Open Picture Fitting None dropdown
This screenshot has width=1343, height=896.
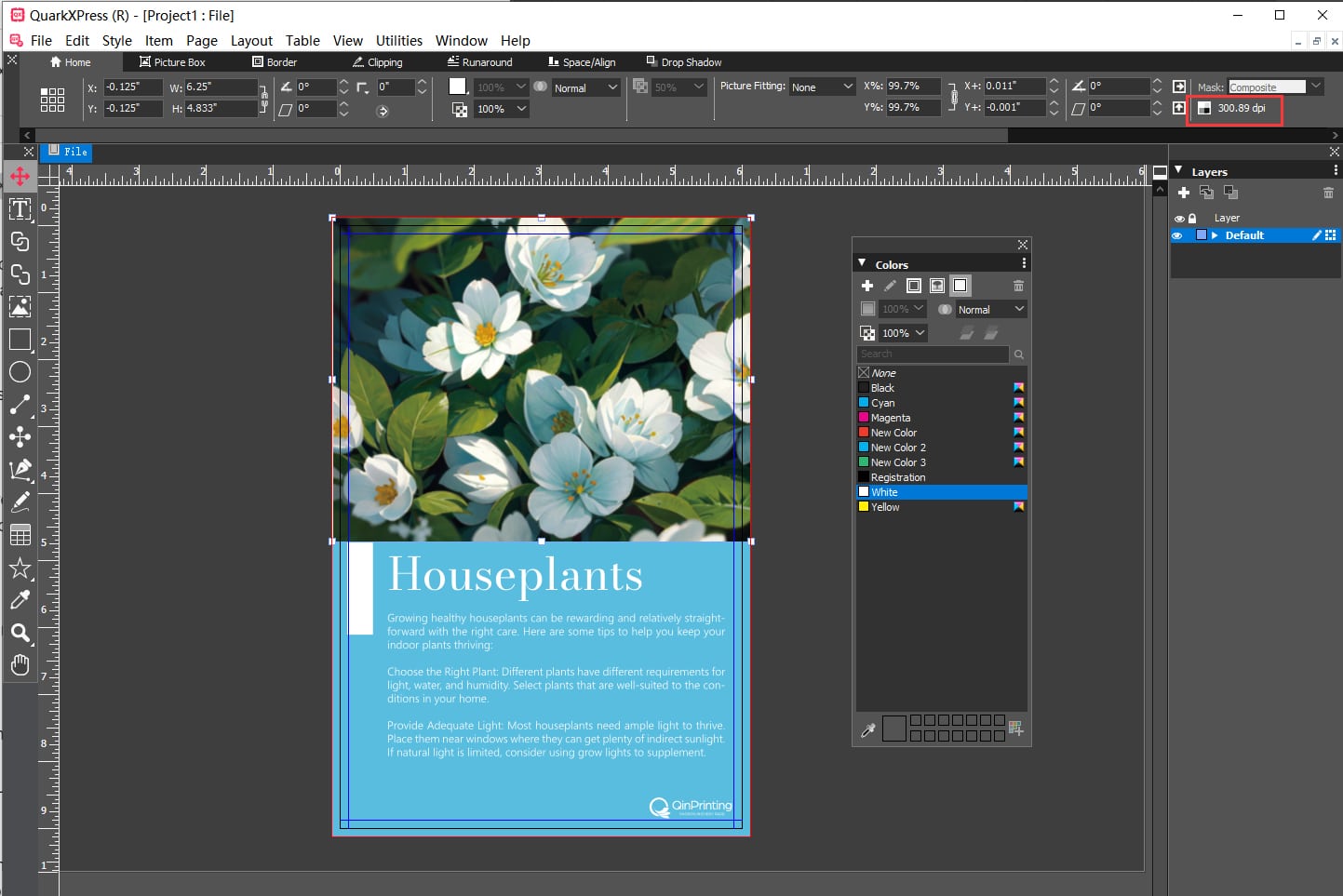823,87
